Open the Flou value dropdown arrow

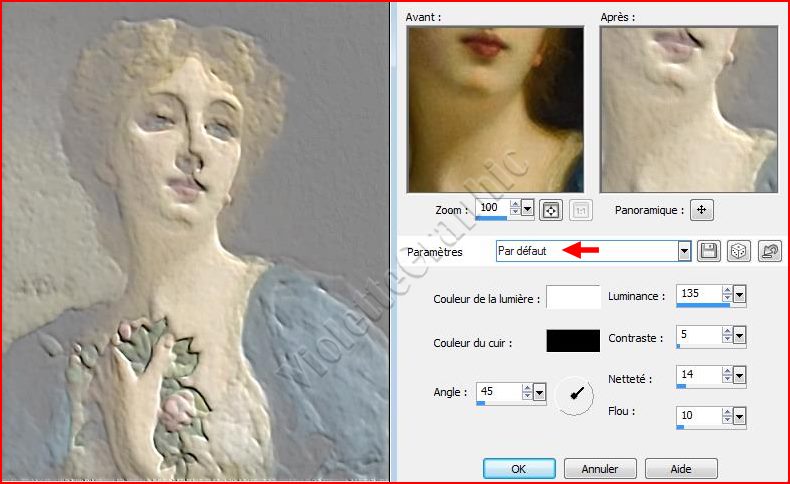(x=740, y=415)
